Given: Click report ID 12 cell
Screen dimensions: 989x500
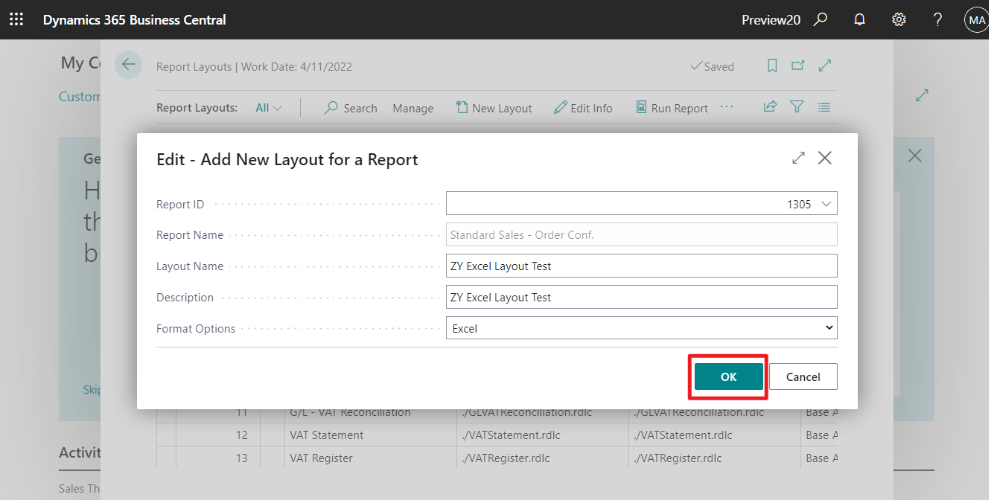Looking at the screenshot, I should click(218, 435).
